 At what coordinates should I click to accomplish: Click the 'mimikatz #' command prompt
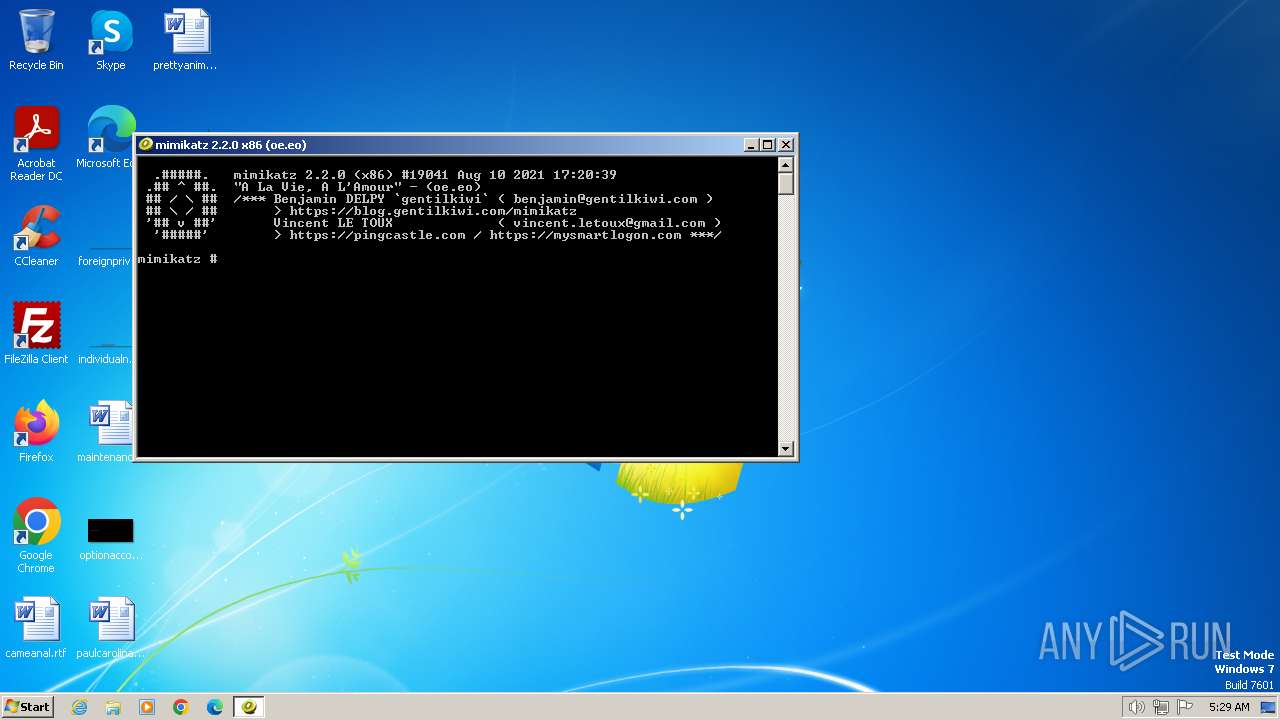(178, 259)
